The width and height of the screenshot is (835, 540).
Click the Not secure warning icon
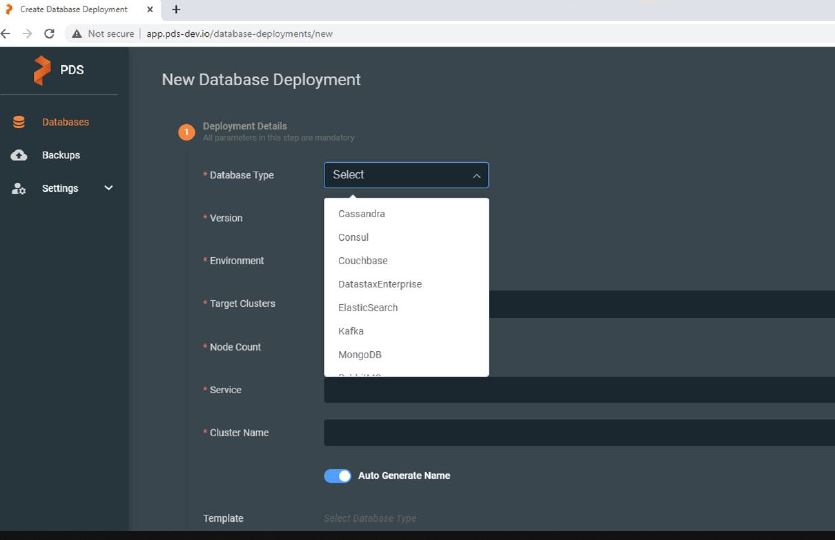tap(76, 33)
